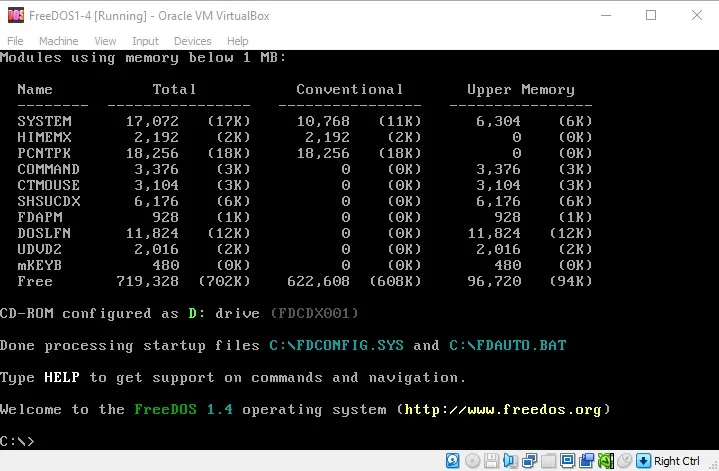Click the hard disk activity indicator icon
This screenshot has height=471, width=719.
pos(453,460)
